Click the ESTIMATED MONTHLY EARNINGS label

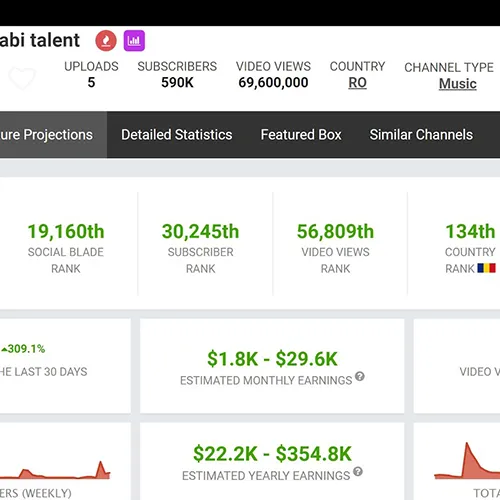[x=266, y=380]
